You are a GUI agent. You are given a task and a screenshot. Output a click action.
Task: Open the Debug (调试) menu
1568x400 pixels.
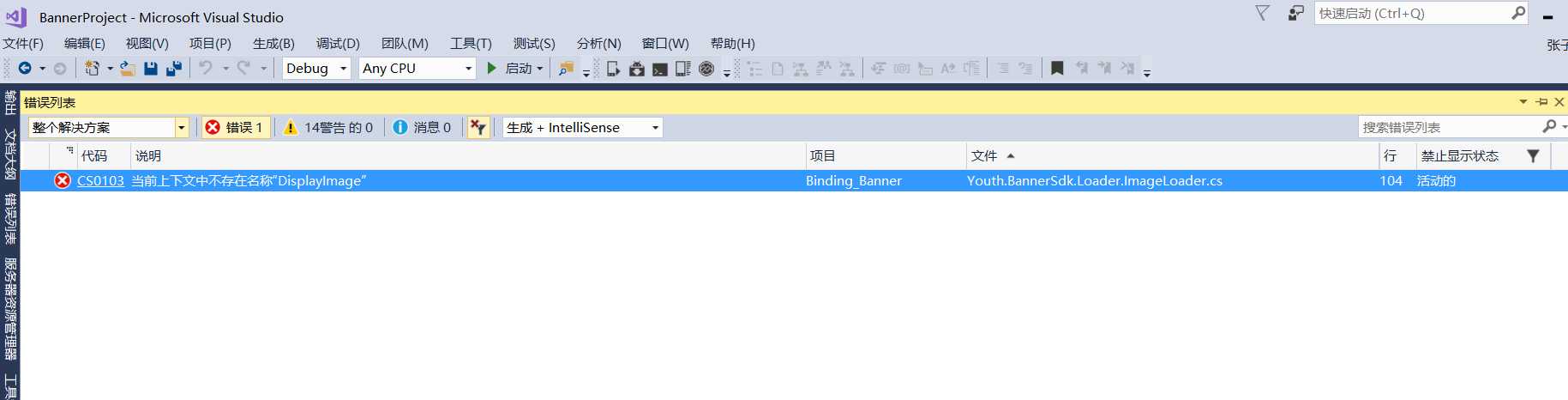point(338,43)
